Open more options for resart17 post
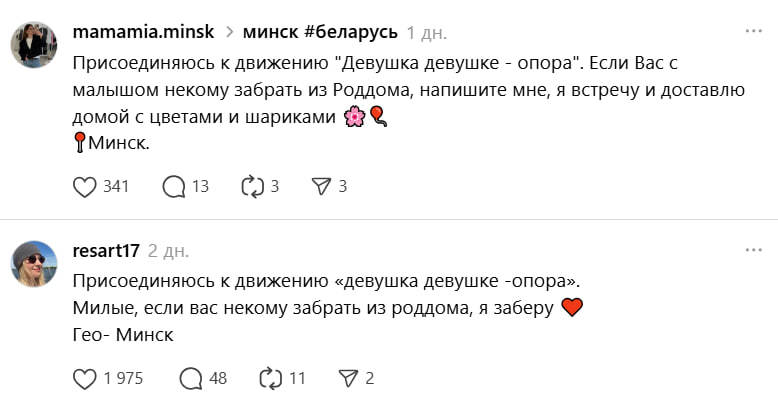778x409 pixels. 753,249
